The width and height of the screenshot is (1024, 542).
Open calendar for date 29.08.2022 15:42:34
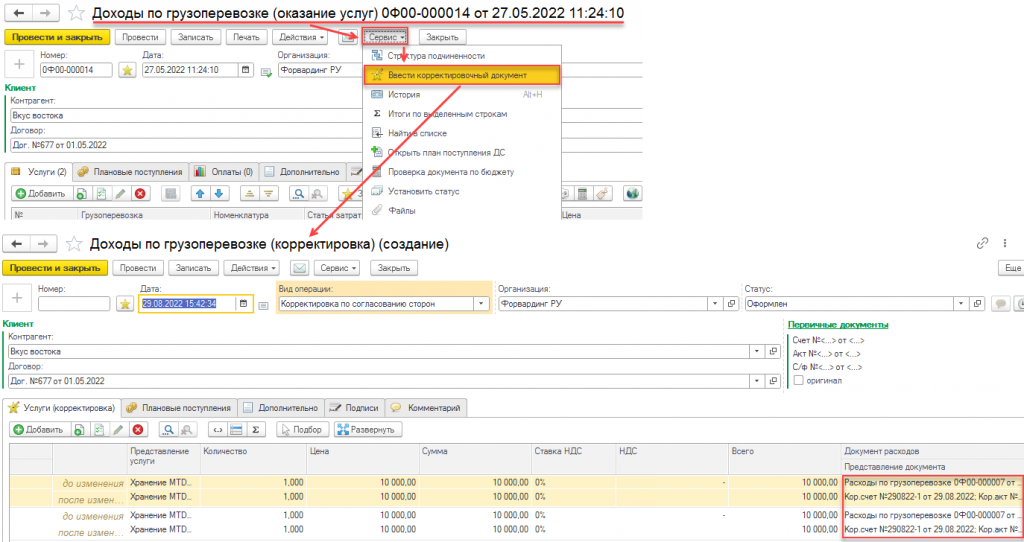pyautogui.click(x=244, y=304)
